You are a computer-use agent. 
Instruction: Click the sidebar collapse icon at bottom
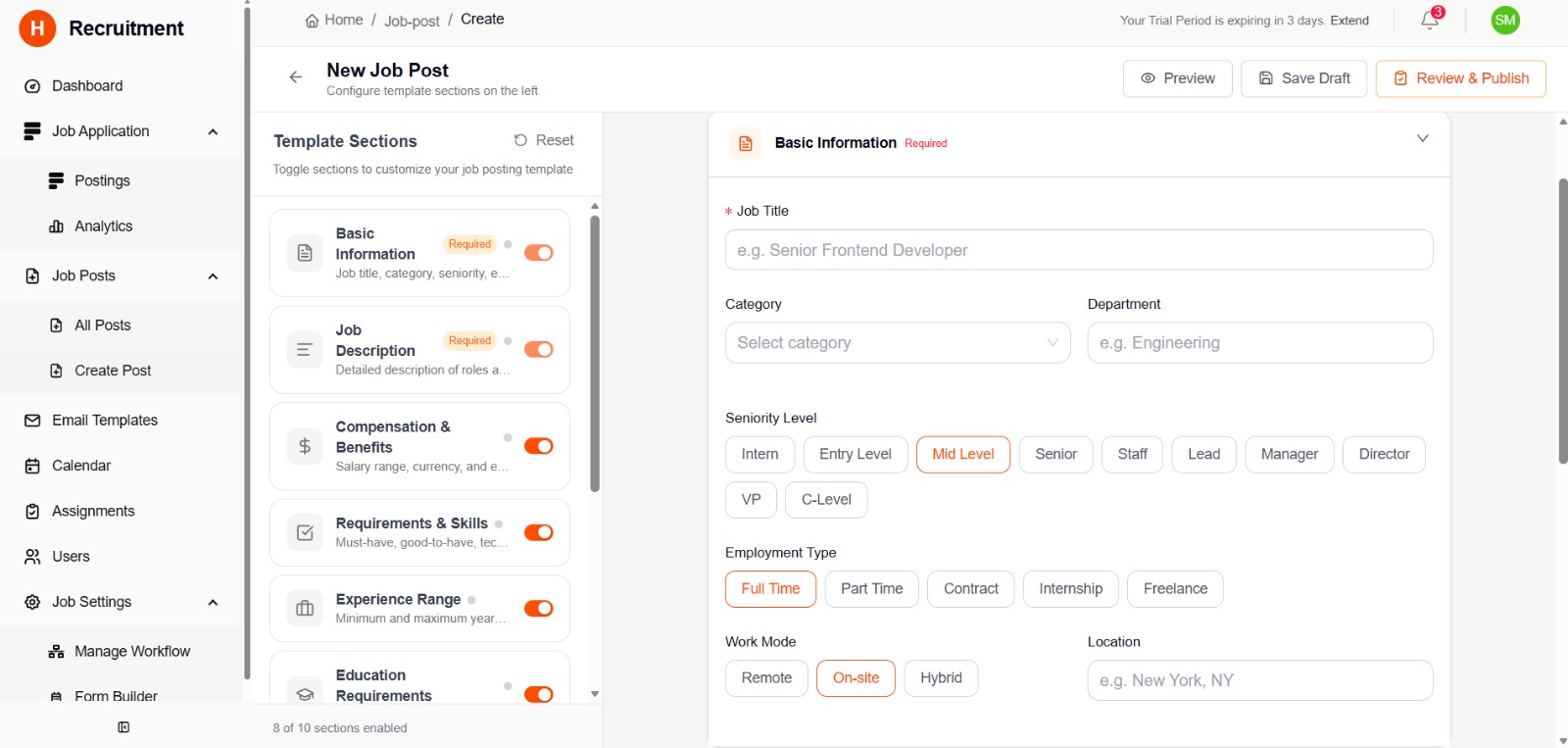pos(123,727)
